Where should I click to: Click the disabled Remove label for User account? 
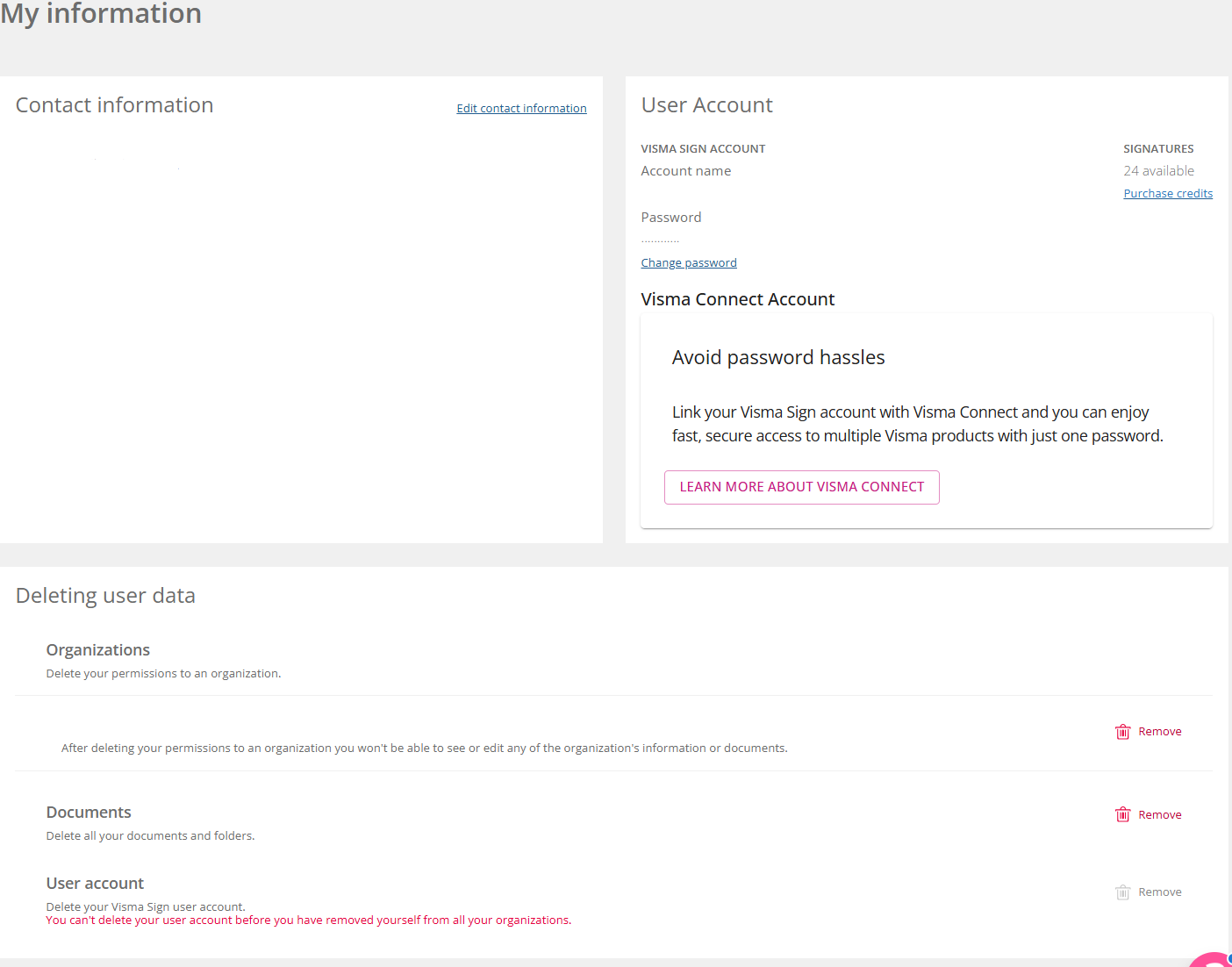tap(1159, 892)
